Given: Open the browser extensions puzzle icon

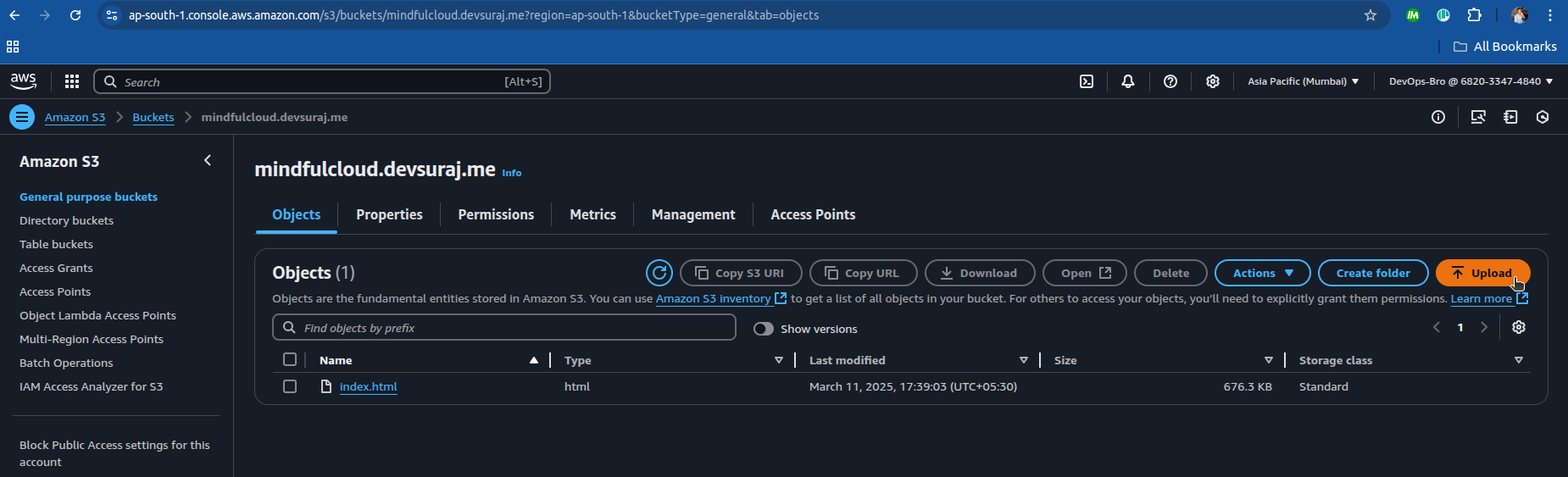Looking at the screenshot, I should (1474, 15).
